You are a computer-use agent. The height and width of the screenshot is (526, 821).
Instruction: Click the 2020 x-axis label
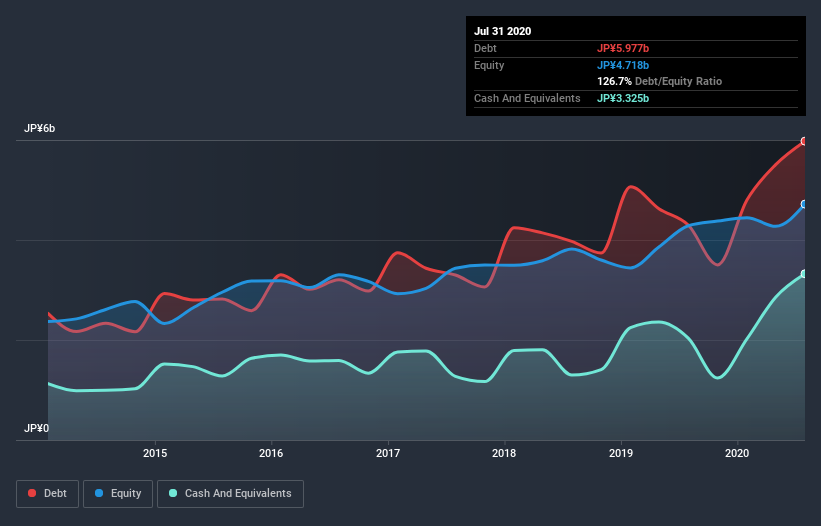pyautogui.click(x=737, y=453)
